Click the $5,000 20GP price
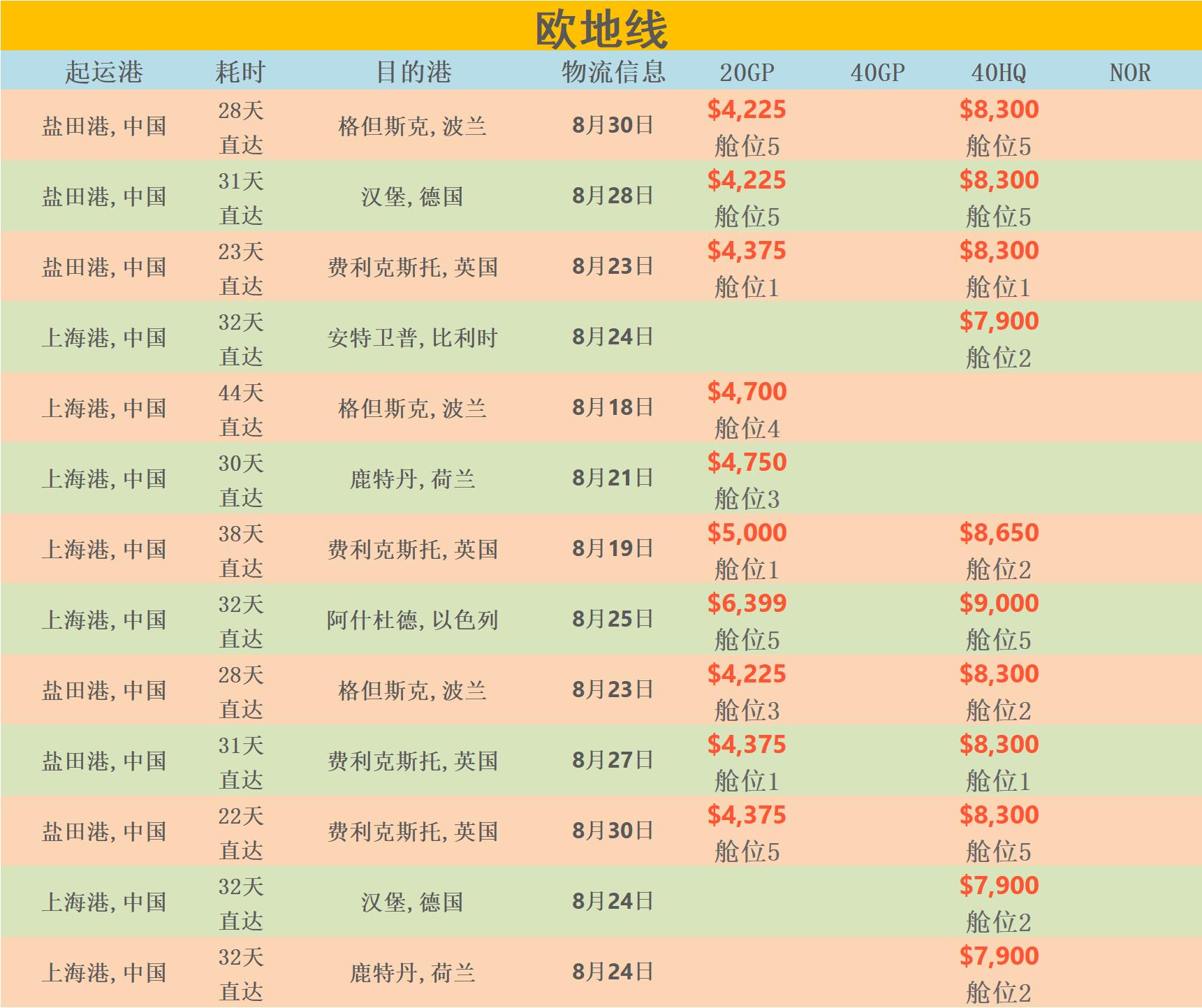The width and height of the screenshot is (1202, 1008). [747, 533]
